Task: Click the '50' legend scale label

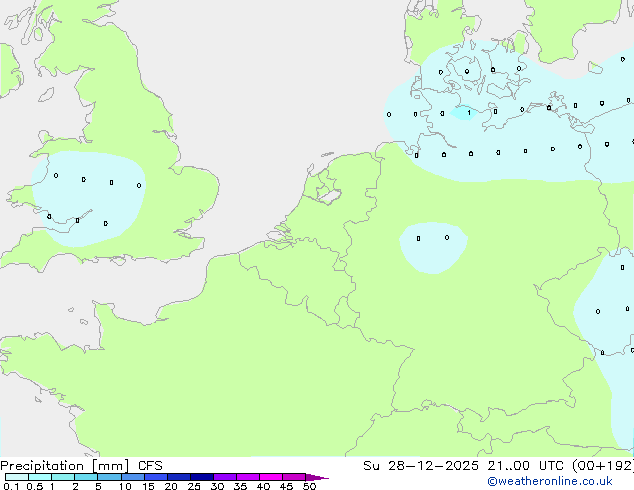Action: click(x=309, y=486)
